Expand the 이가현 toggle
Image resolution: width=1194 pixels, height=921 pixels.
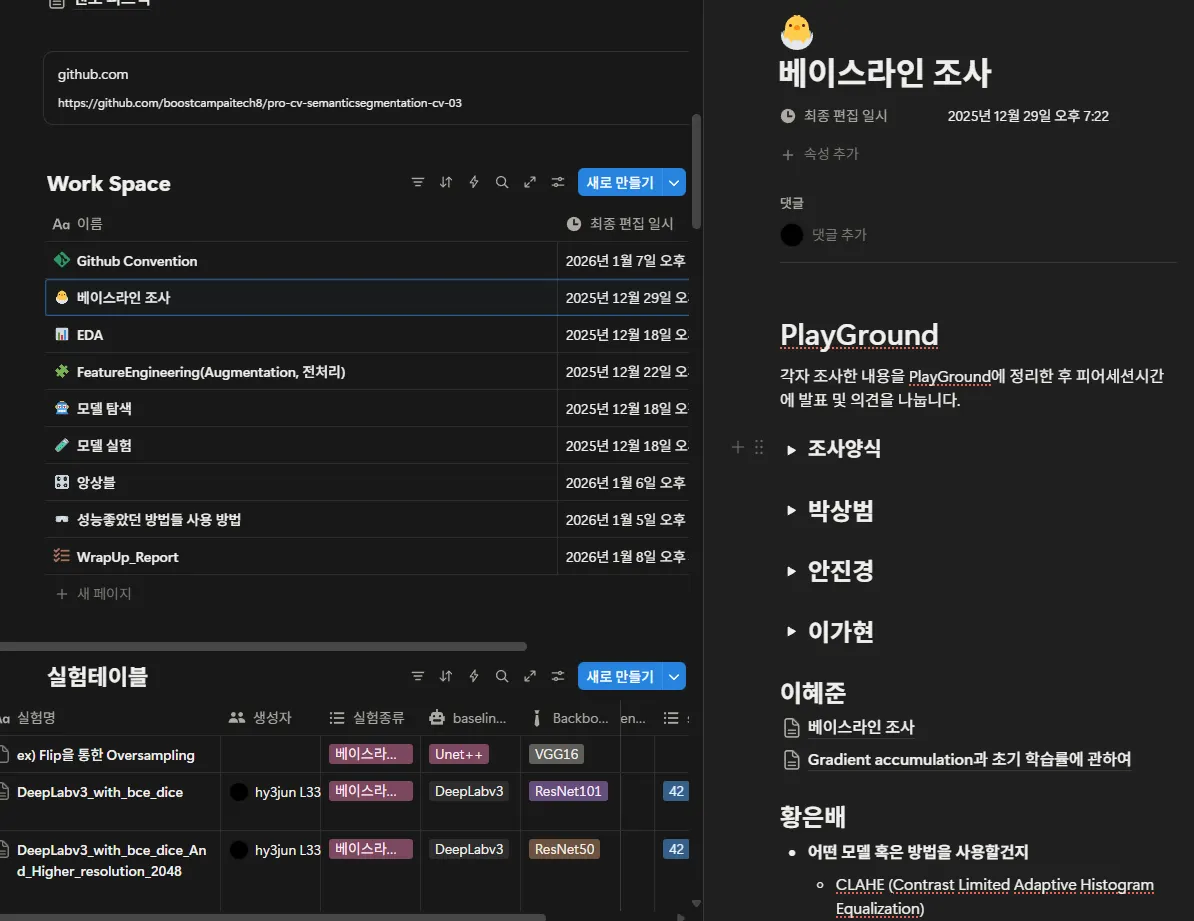(x=791, y=632)
